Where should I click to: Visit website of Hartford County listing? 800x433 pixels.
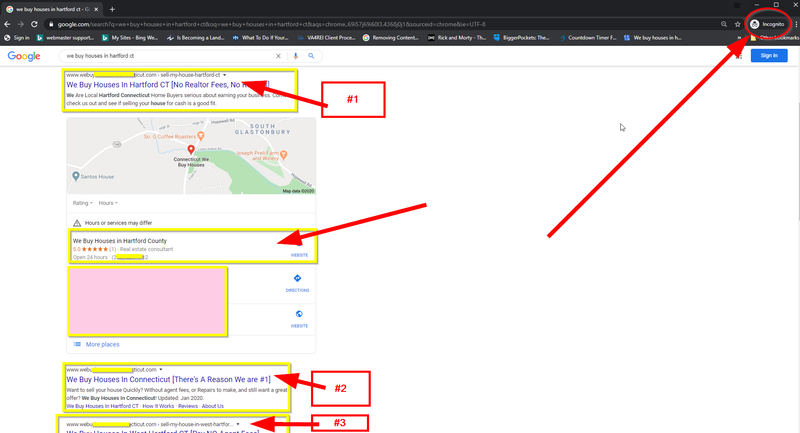coord(299,249)
